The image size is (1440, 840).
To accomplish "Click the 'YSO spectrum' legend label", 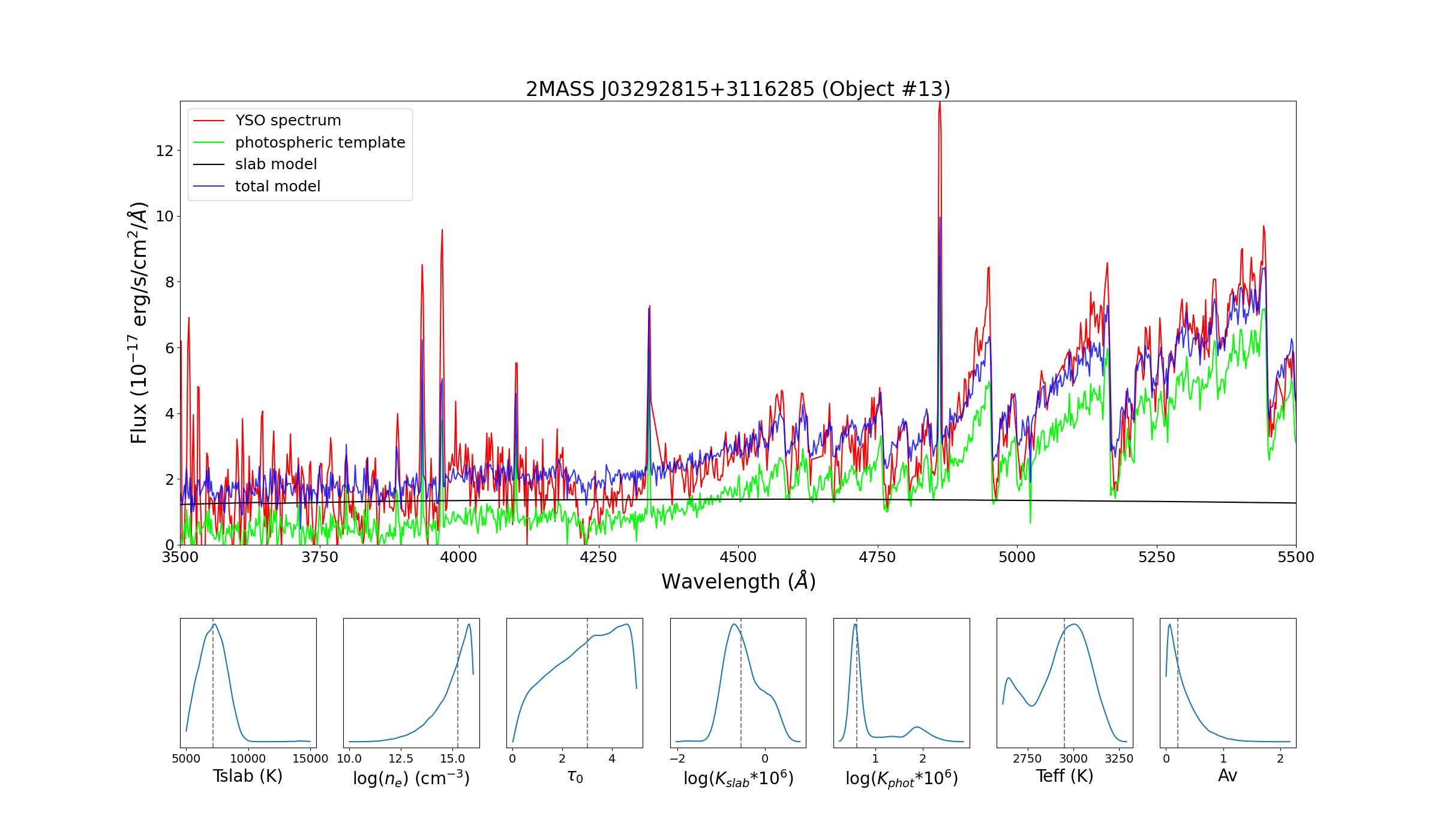I will coord(288,121).
